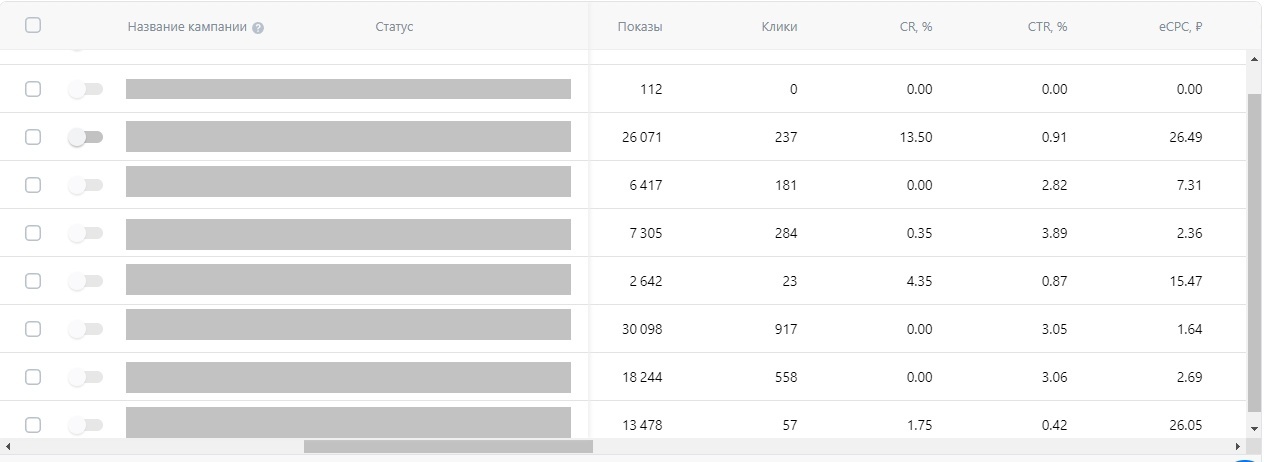Select the checkbox of the 112 impressions row
The width and height of the screenshot is (1264, 462).
(x=33, y=89)
